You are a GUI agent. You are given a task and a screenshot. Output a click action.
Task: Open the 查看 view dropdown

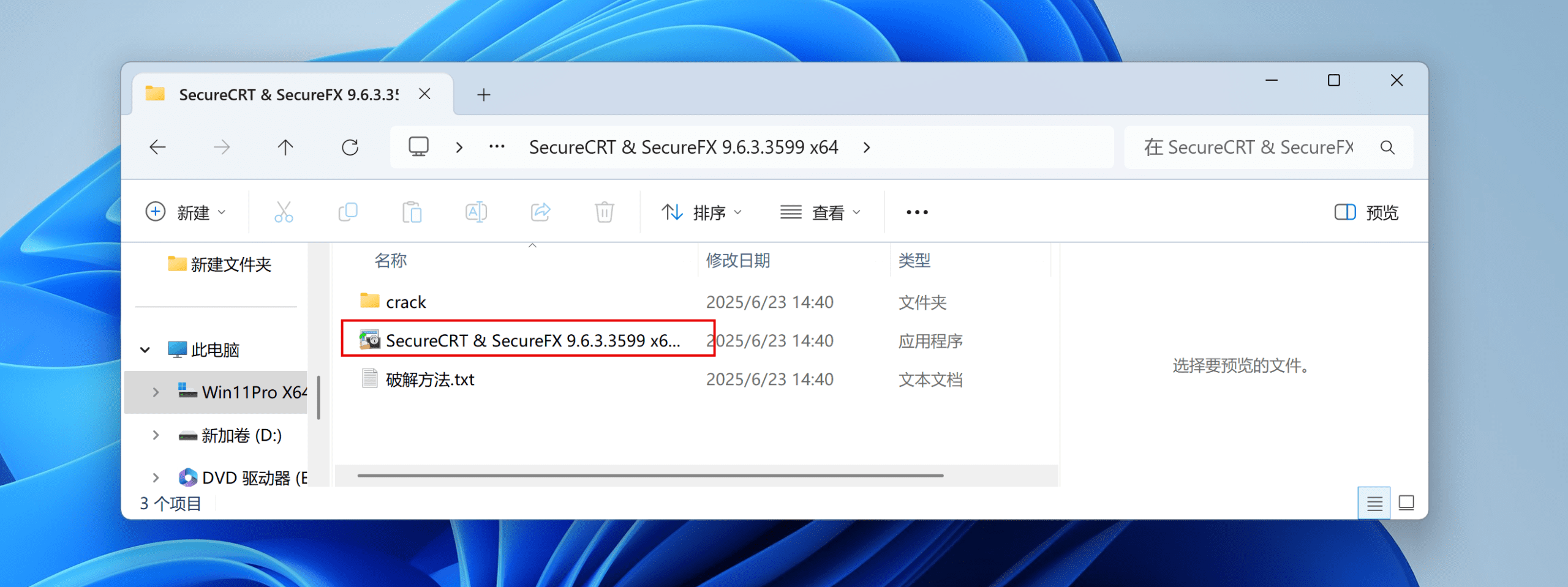[x=820, y=212]
